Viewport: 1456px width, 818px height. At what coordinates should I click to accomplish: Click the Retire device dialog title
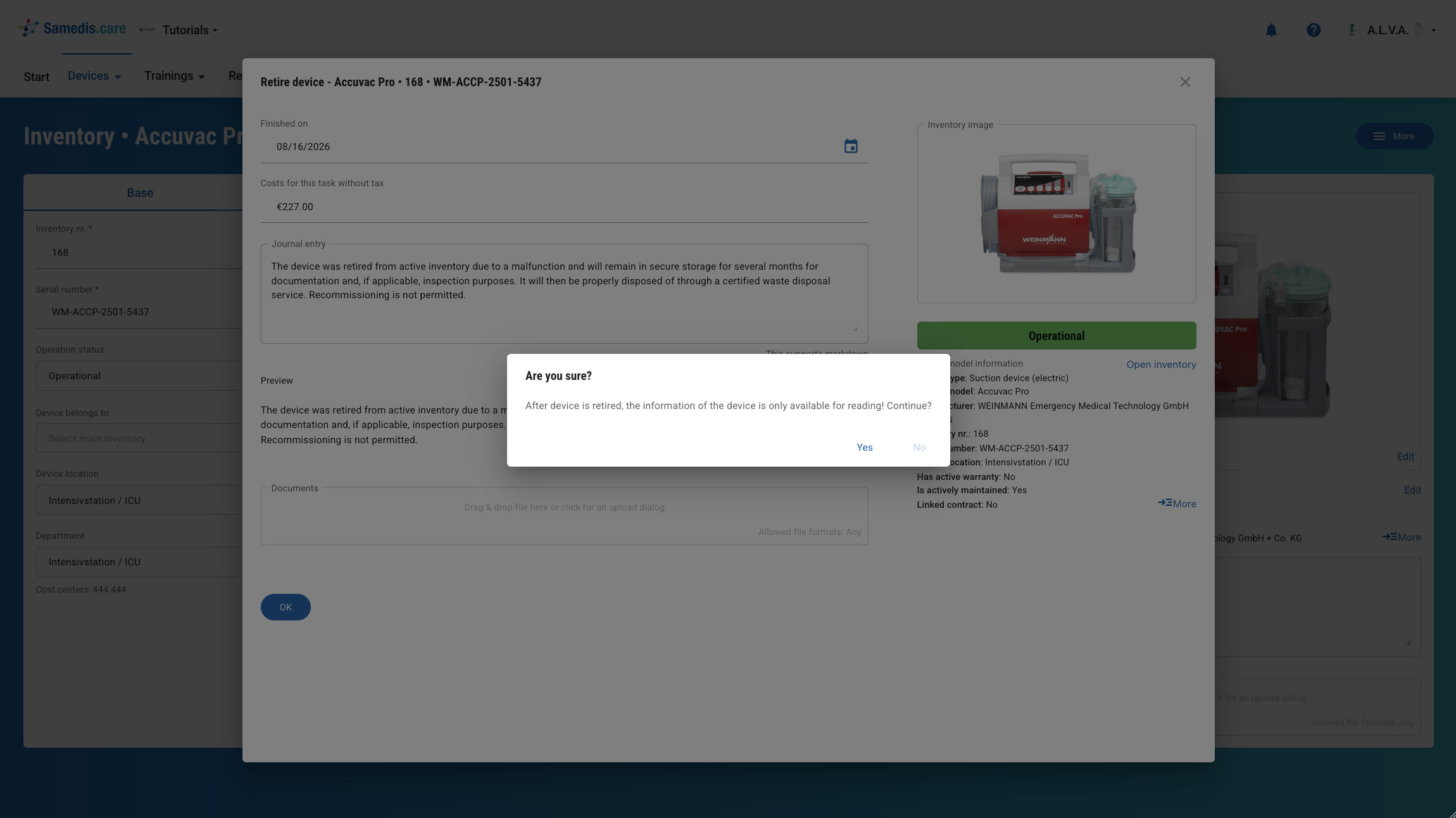coord(401,82)
